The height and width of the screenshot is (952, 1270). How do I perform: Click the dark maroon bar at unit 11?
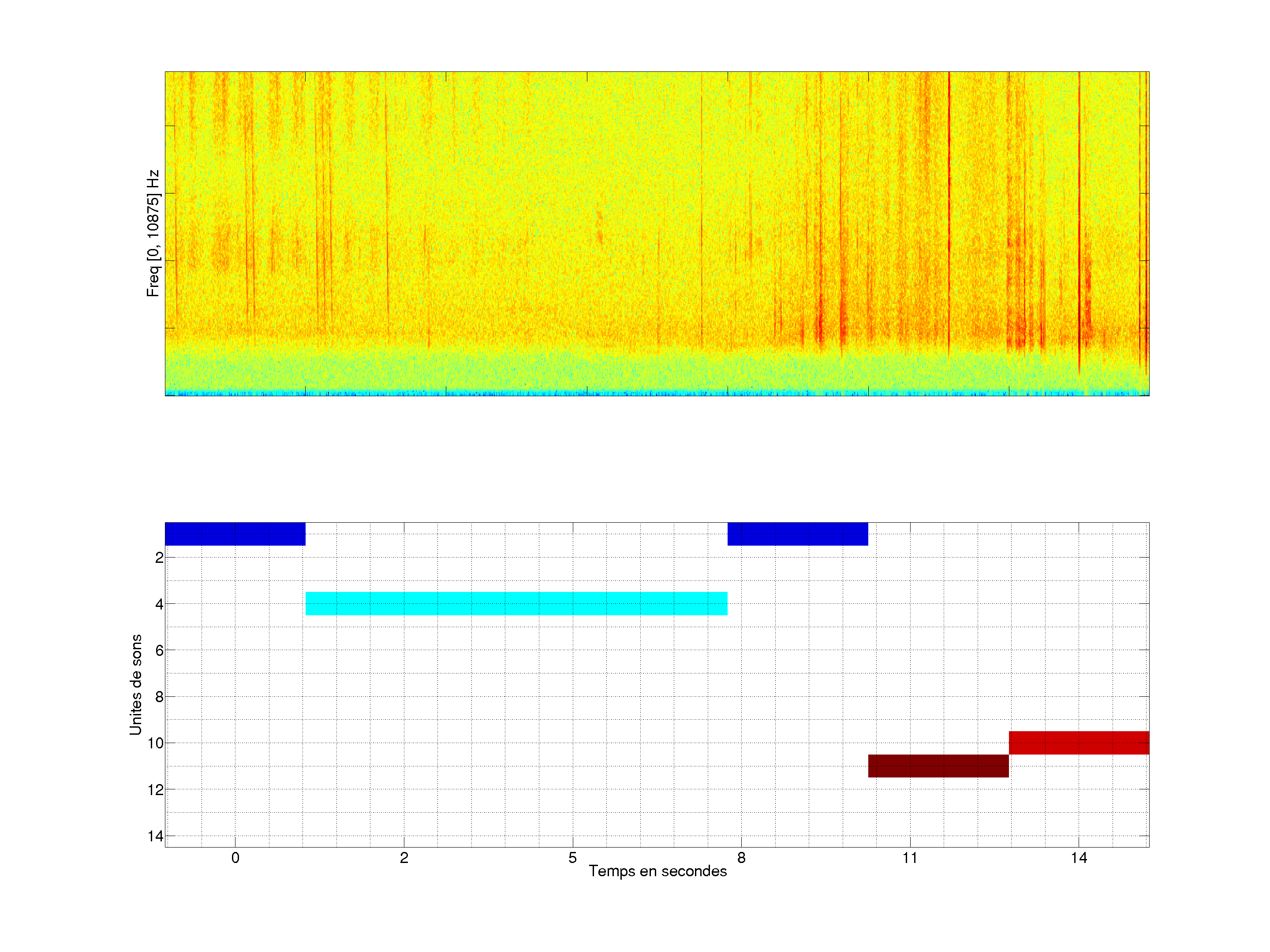coord(938,766)
